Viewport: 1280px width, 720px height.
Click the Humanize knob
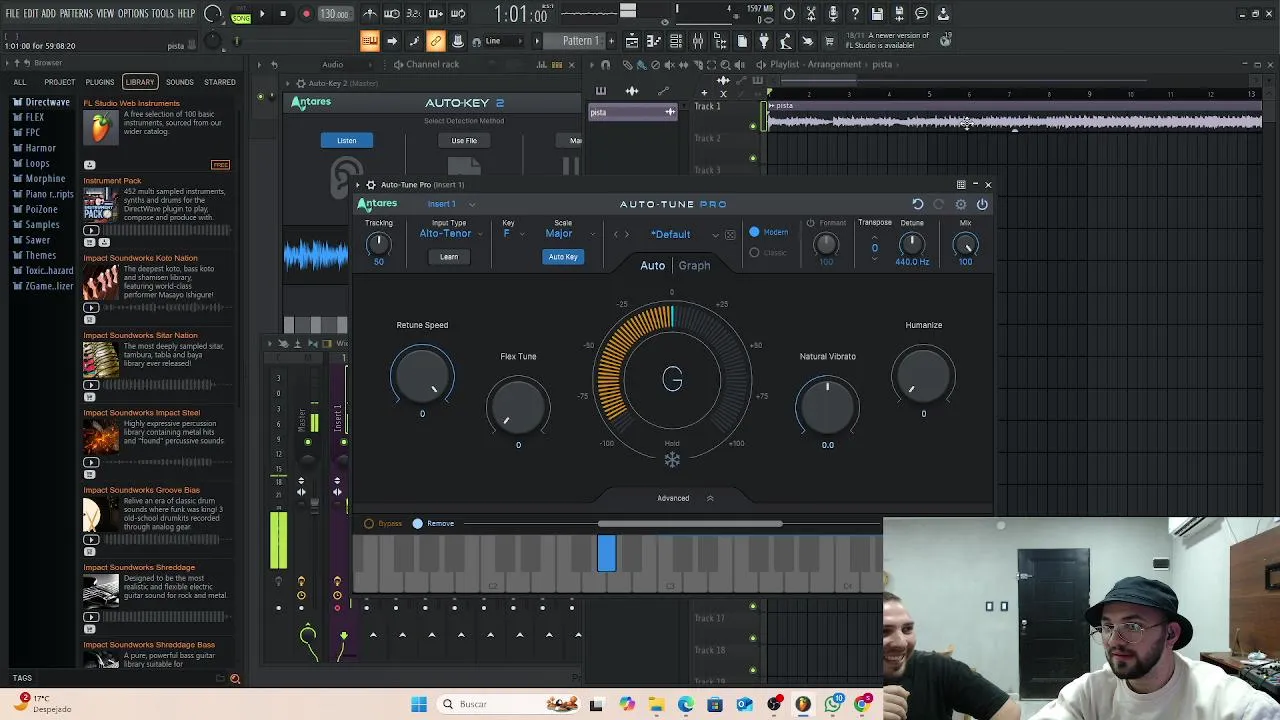[923, 376]
